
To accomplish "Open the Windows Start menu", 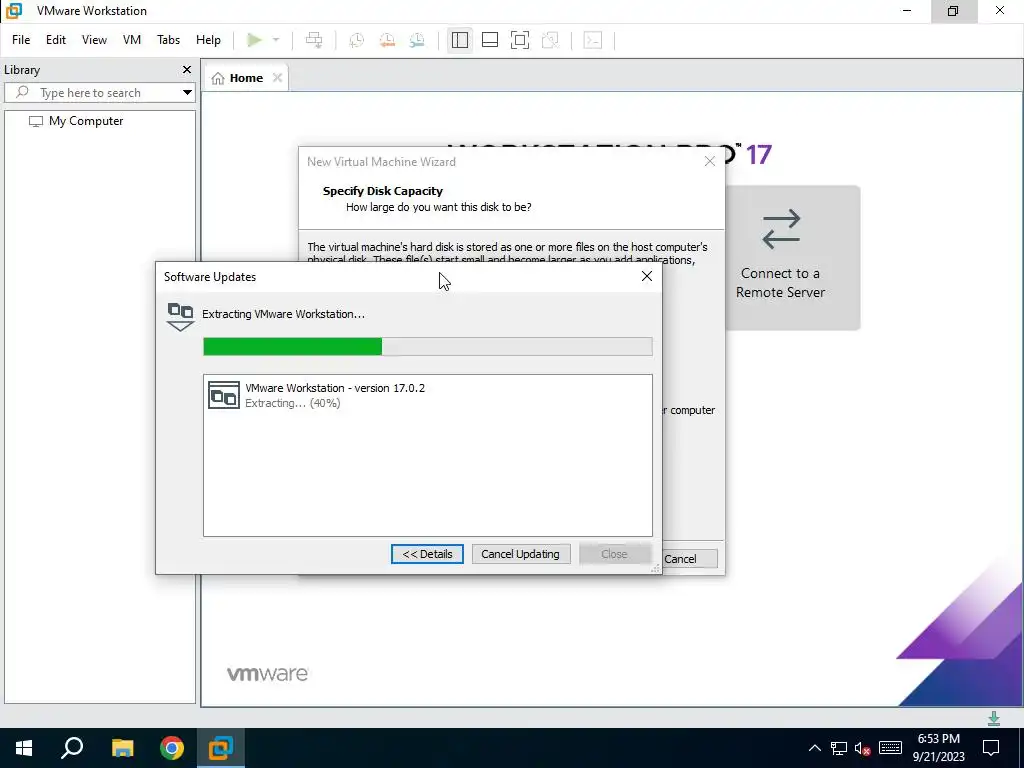I will [x=24, y=748].
